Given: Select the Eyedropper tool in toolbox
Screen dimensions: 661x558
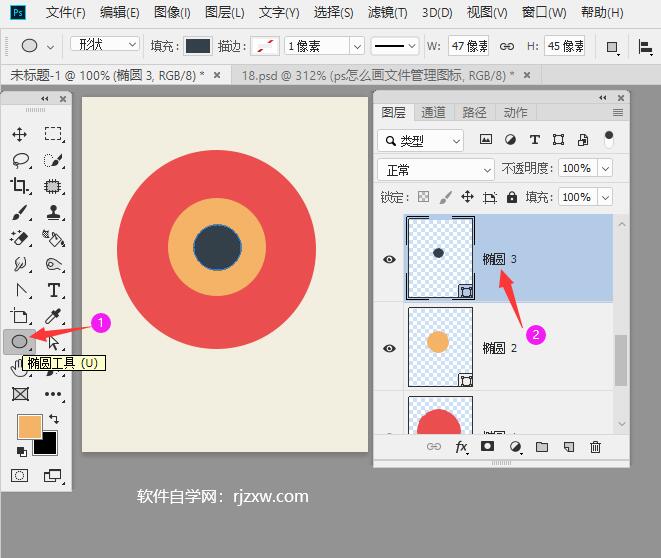Looking at the screenshot, I should 54,316.
